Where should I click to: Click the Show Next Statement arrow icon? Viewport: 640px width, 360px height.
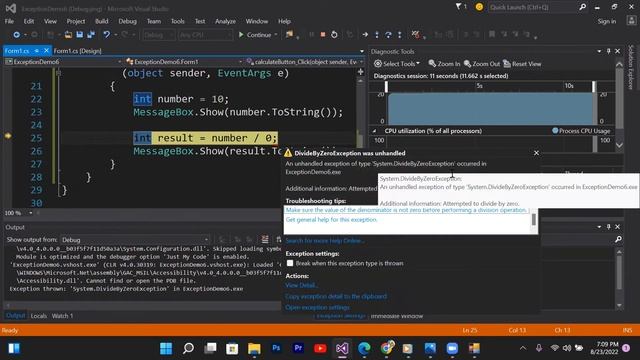(365, 35)
